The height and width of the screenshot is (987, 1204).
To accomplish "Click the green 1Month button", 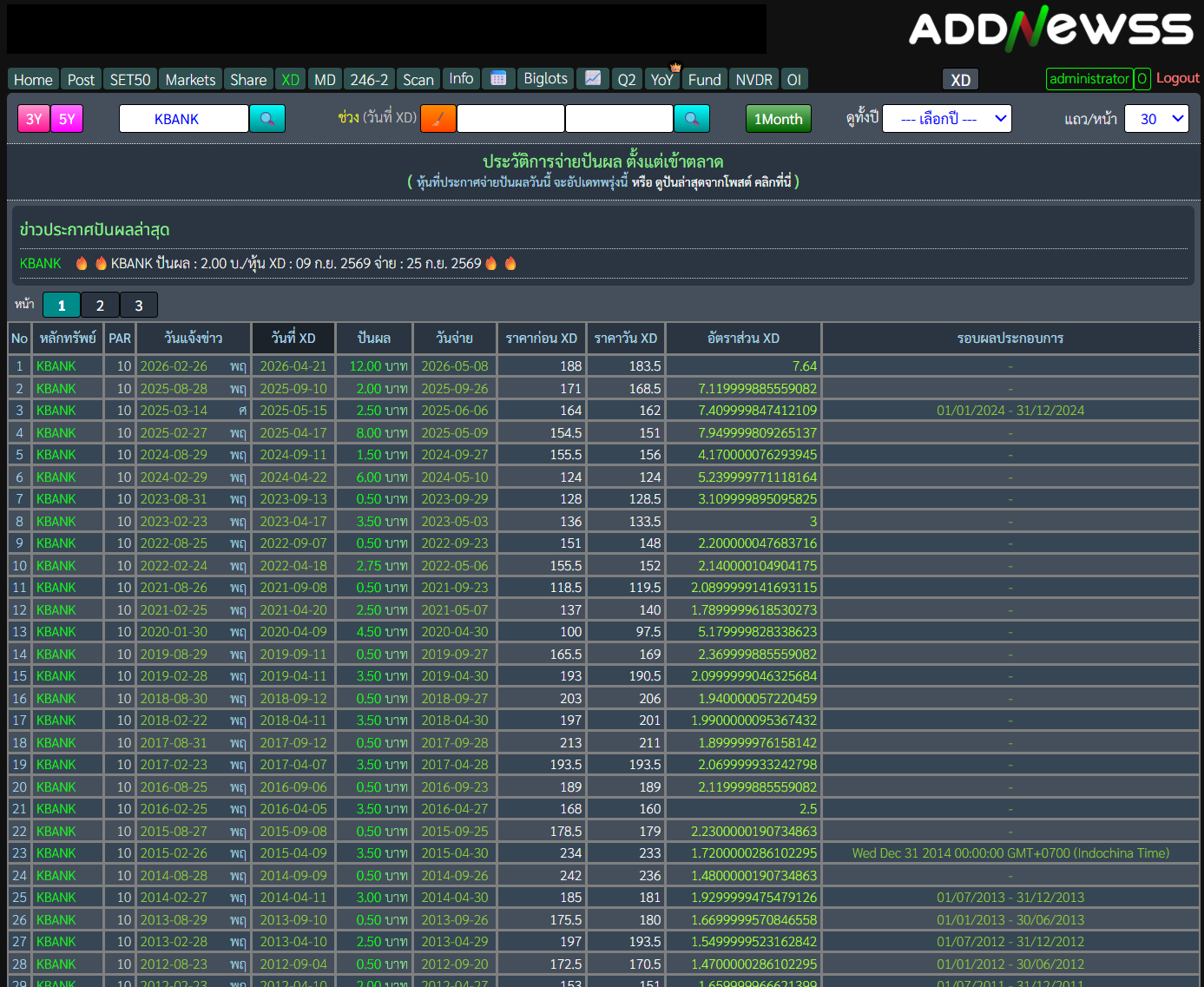I will pyautogui.click(x=779, y=119).
